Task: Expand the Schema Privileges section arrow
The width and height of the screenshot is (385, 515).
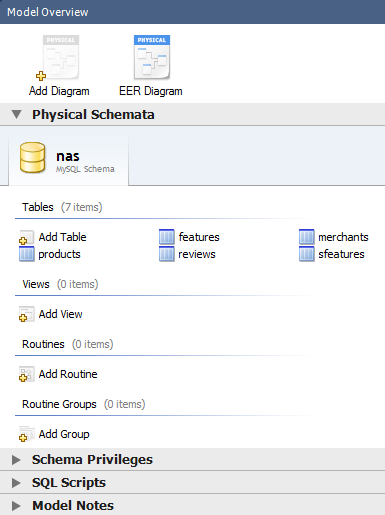Action: (x=16, y=460)
